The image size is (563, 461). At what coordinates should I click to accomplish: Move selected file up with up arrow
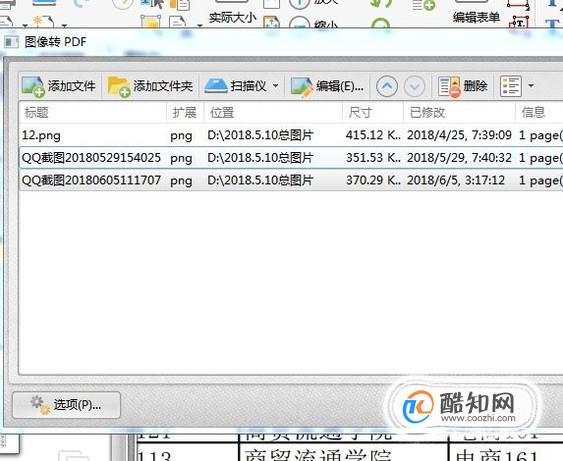point(387,86)
